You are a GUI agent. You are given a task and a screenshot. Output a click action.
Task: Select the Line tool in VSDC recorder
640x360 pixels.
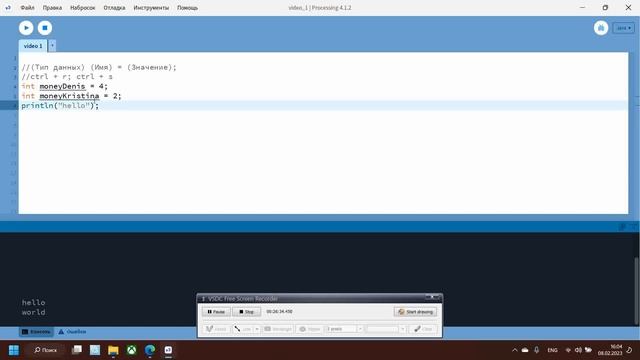[243, 329]
